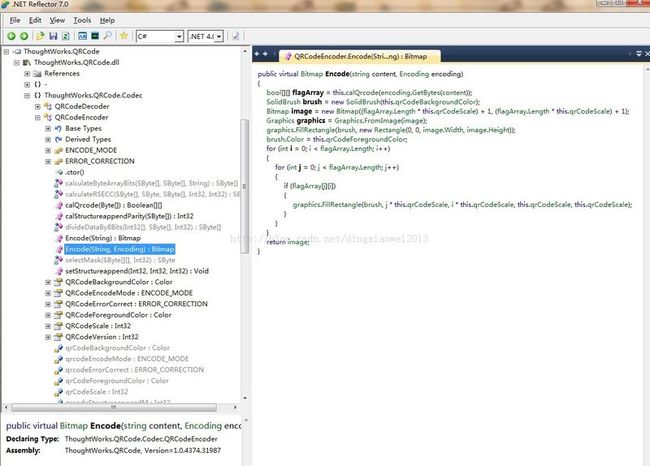Expand the QRCodeDecoder class node
The height and width of the screenshot is (466, 650).
(37, 105)
